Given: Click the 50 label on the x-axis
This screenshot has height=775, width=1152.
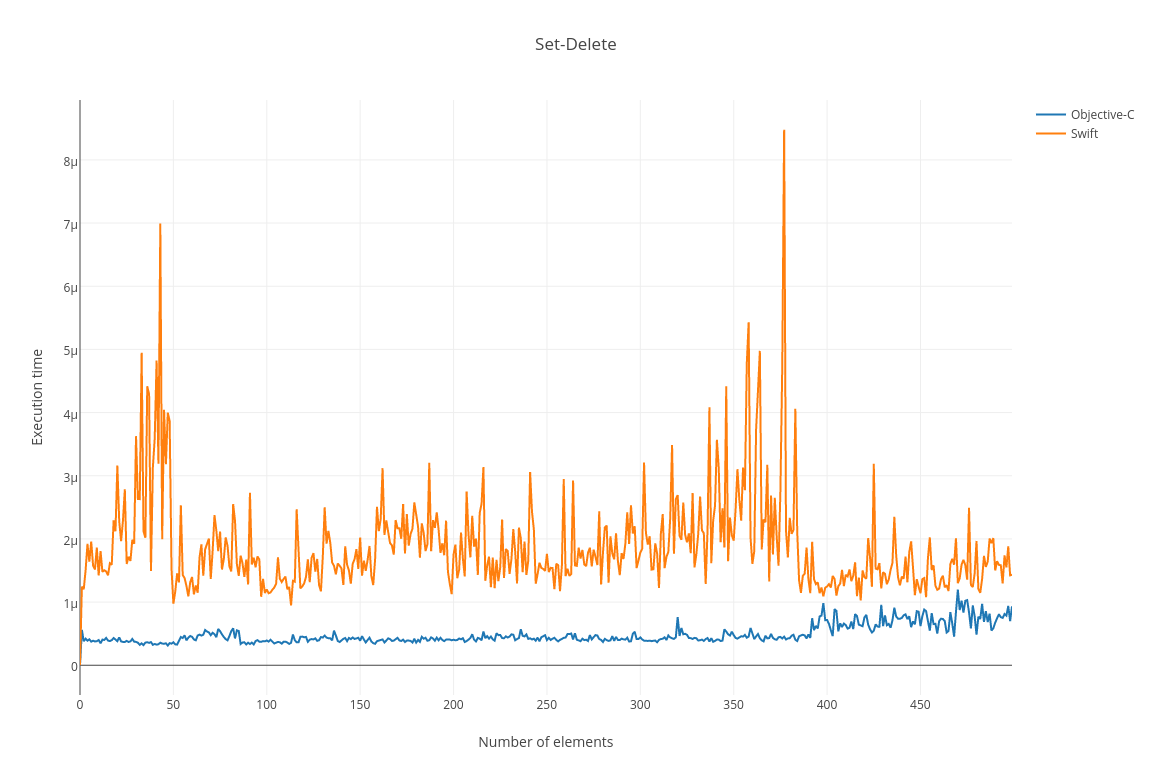Looking at the screenshot, I should tap(172, 704).
